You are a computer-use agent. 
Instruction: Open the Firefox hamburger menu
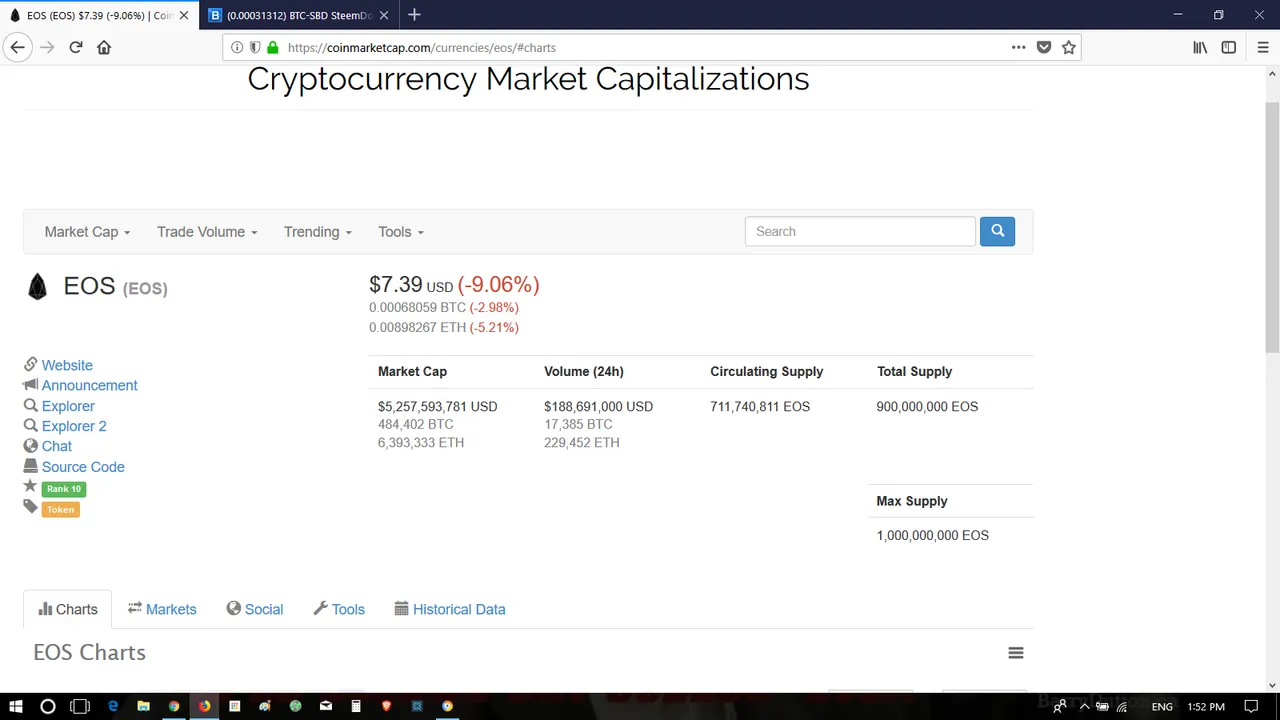tap(1263, 47)
